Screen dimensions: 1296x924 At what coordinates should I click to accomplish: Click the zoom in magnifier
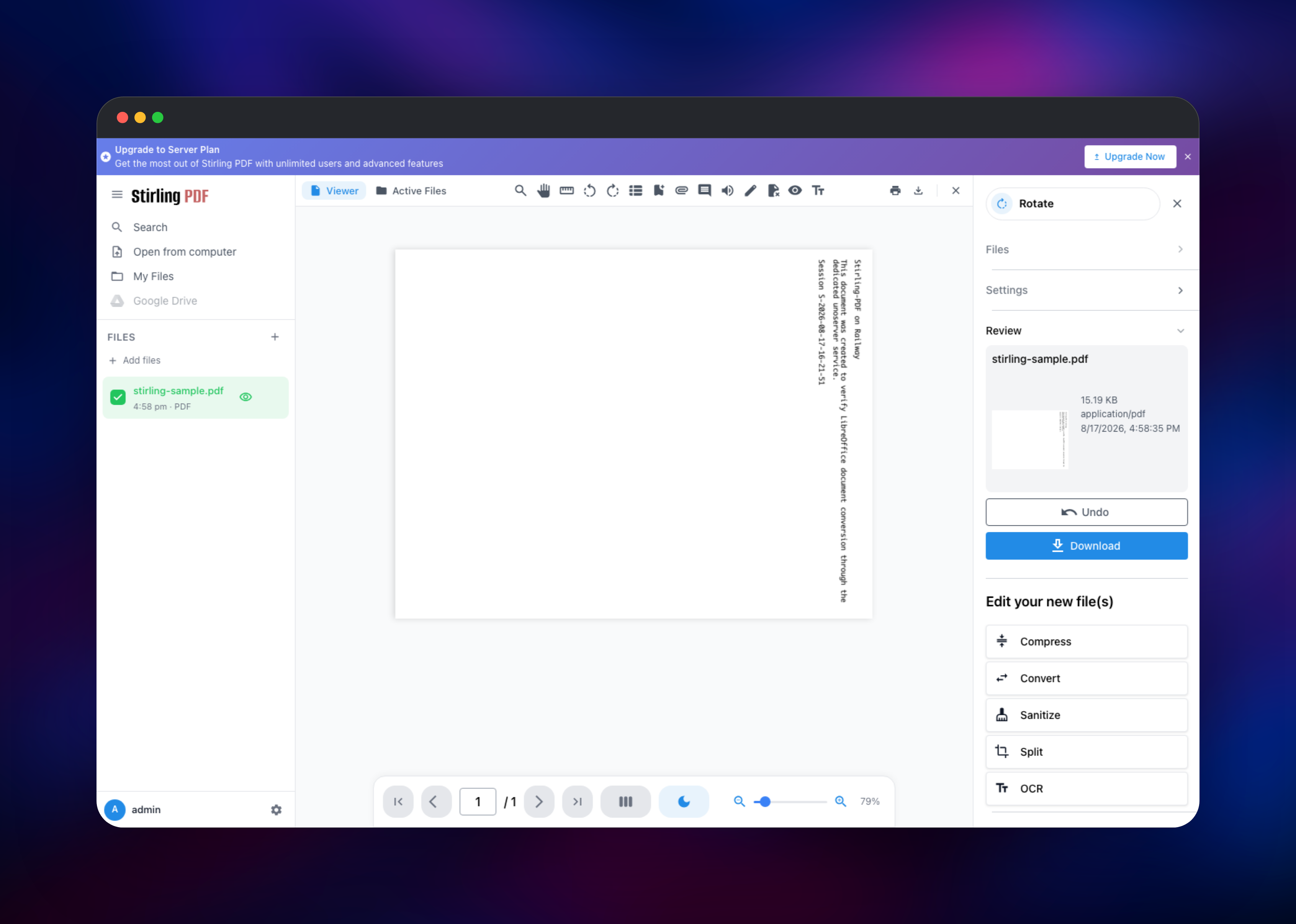click(x=840, y=801)
